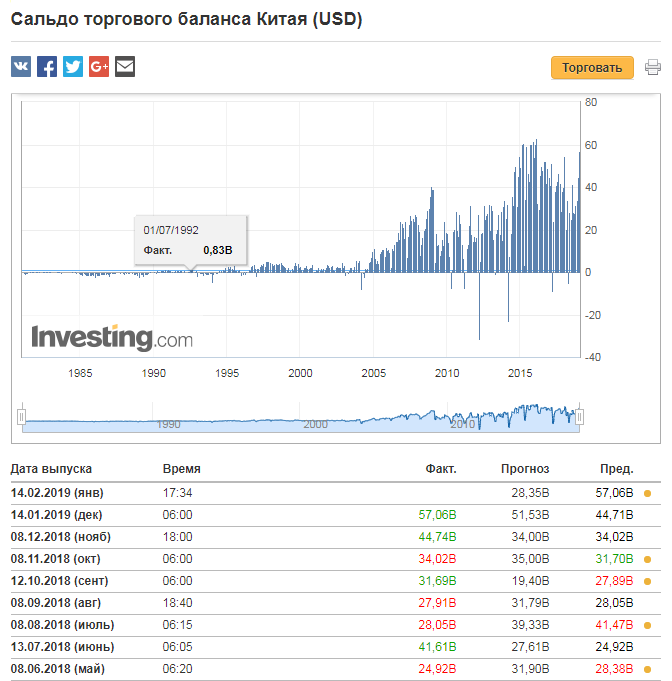
Task: Send the page by email envelope icon
Action: [x=125, y=66]
